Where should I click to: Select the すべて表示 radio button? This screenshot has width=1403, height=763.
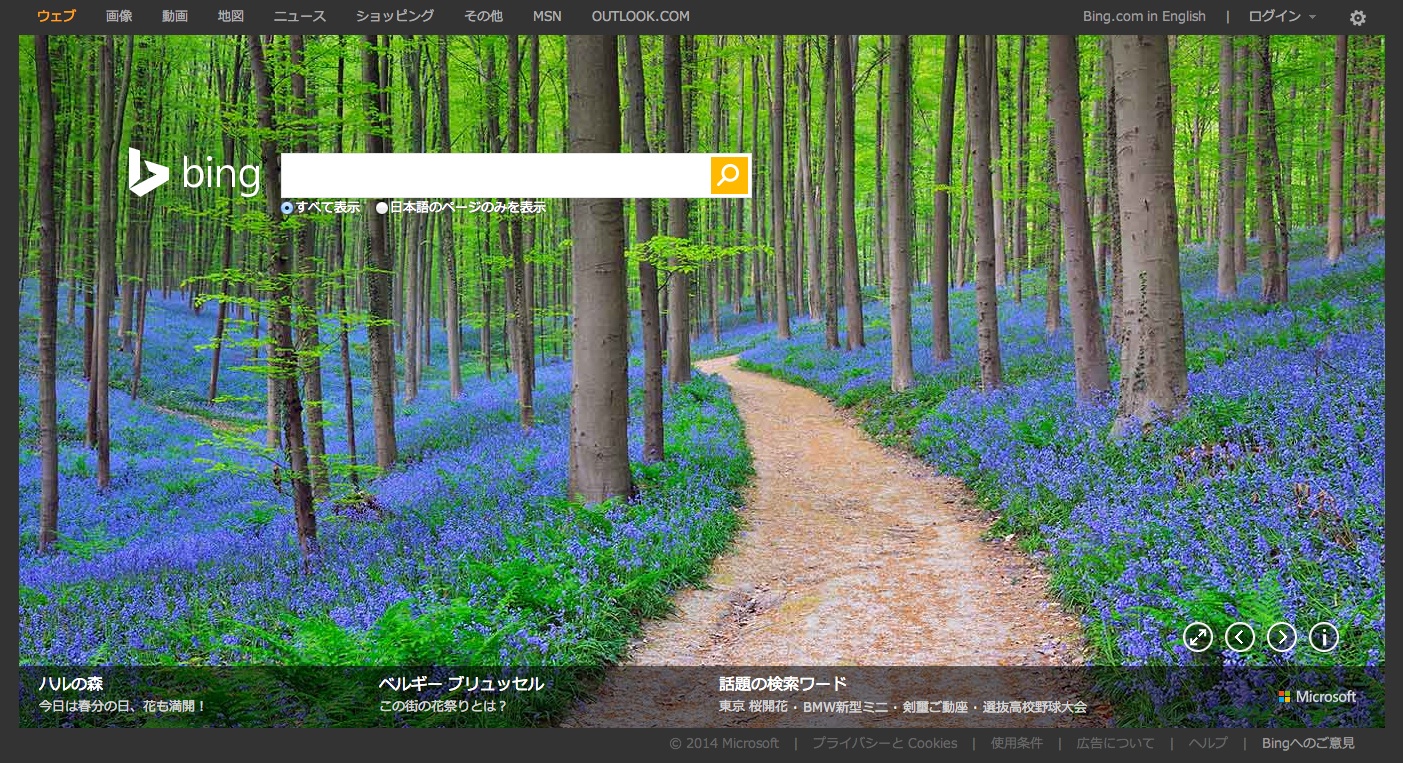click(287, 208)
